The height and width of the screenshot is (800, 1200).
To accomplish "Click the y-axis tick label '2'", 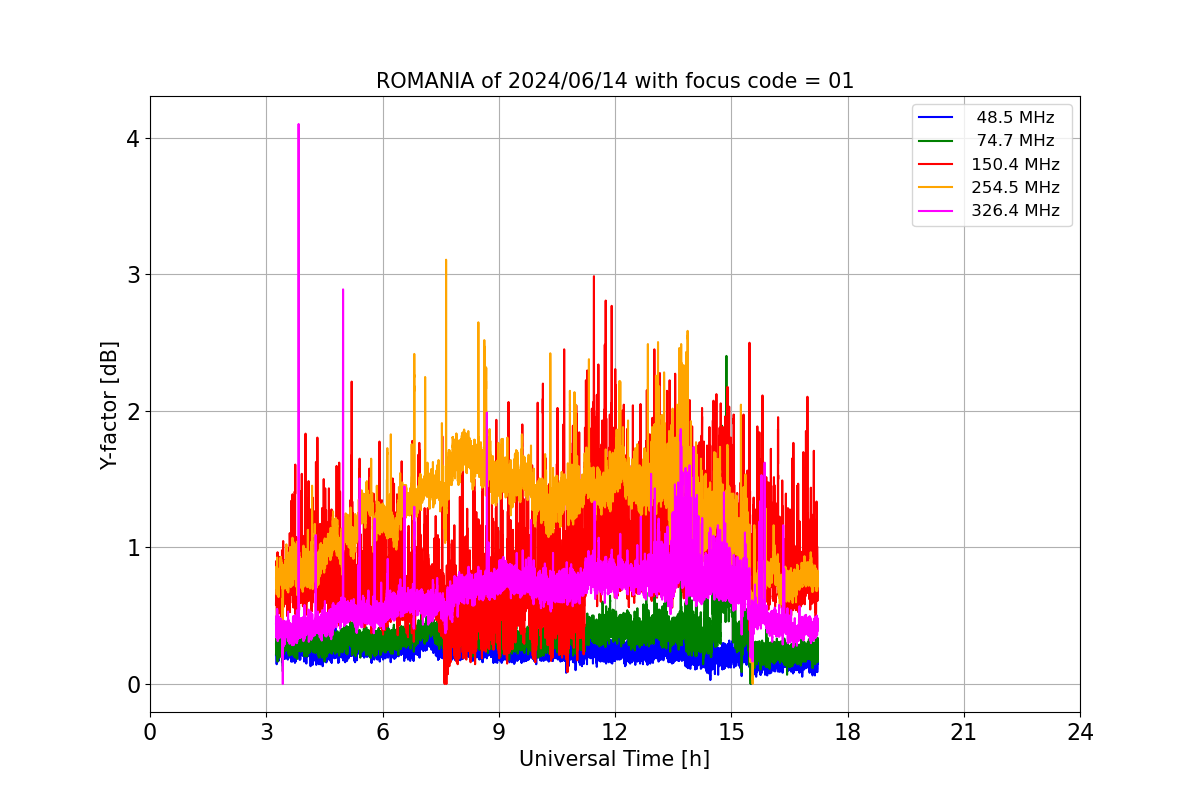I will [x=132, y=411].
